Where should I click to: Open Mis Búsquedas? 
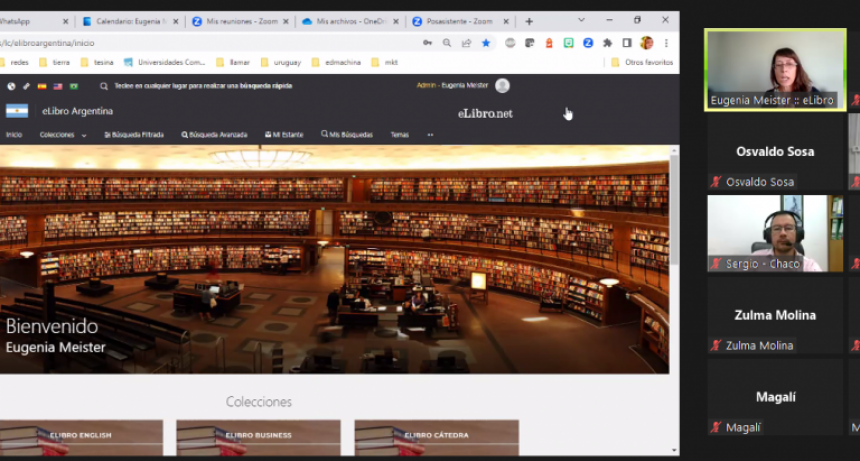pyautogui.click(x=347, y=135)
